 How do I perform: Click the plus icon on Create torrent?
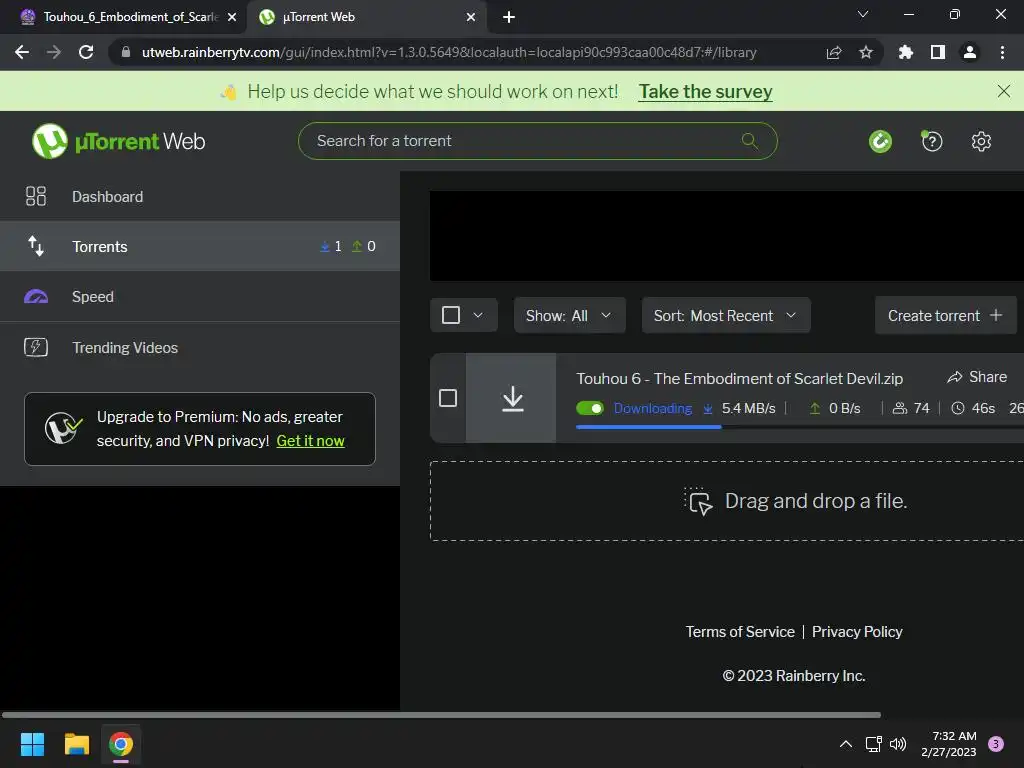pos(996,315)
